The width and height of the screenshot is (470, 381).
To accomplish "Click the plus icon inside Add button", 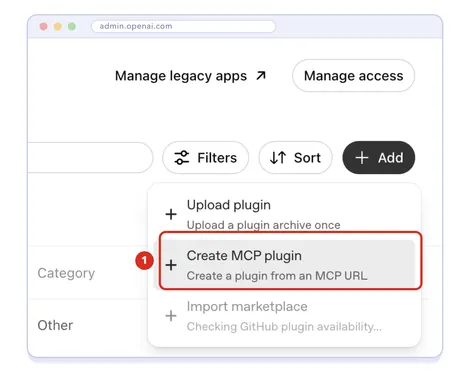I will (x=362, y=158).
